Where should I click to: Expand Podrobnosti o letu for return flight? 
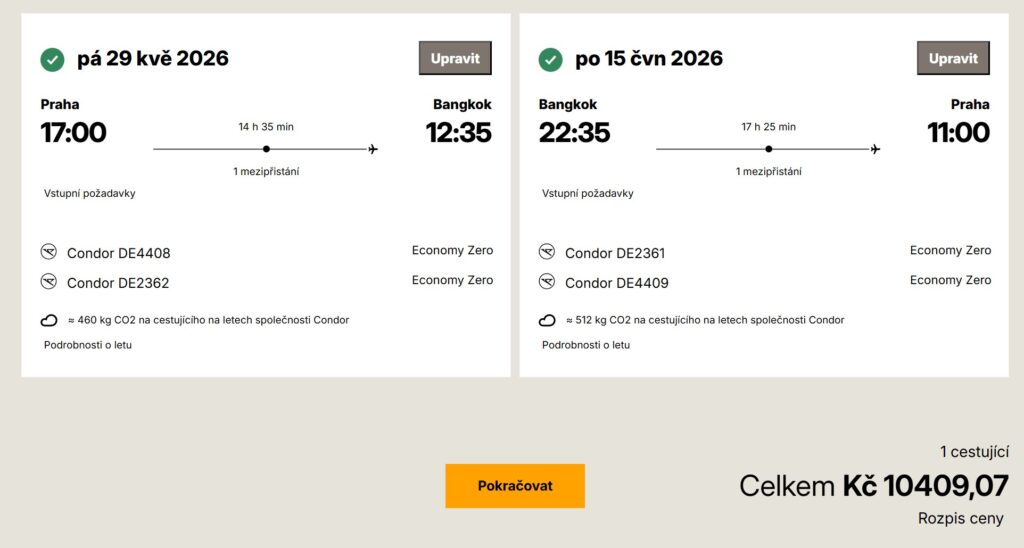[x=586, y=345]
